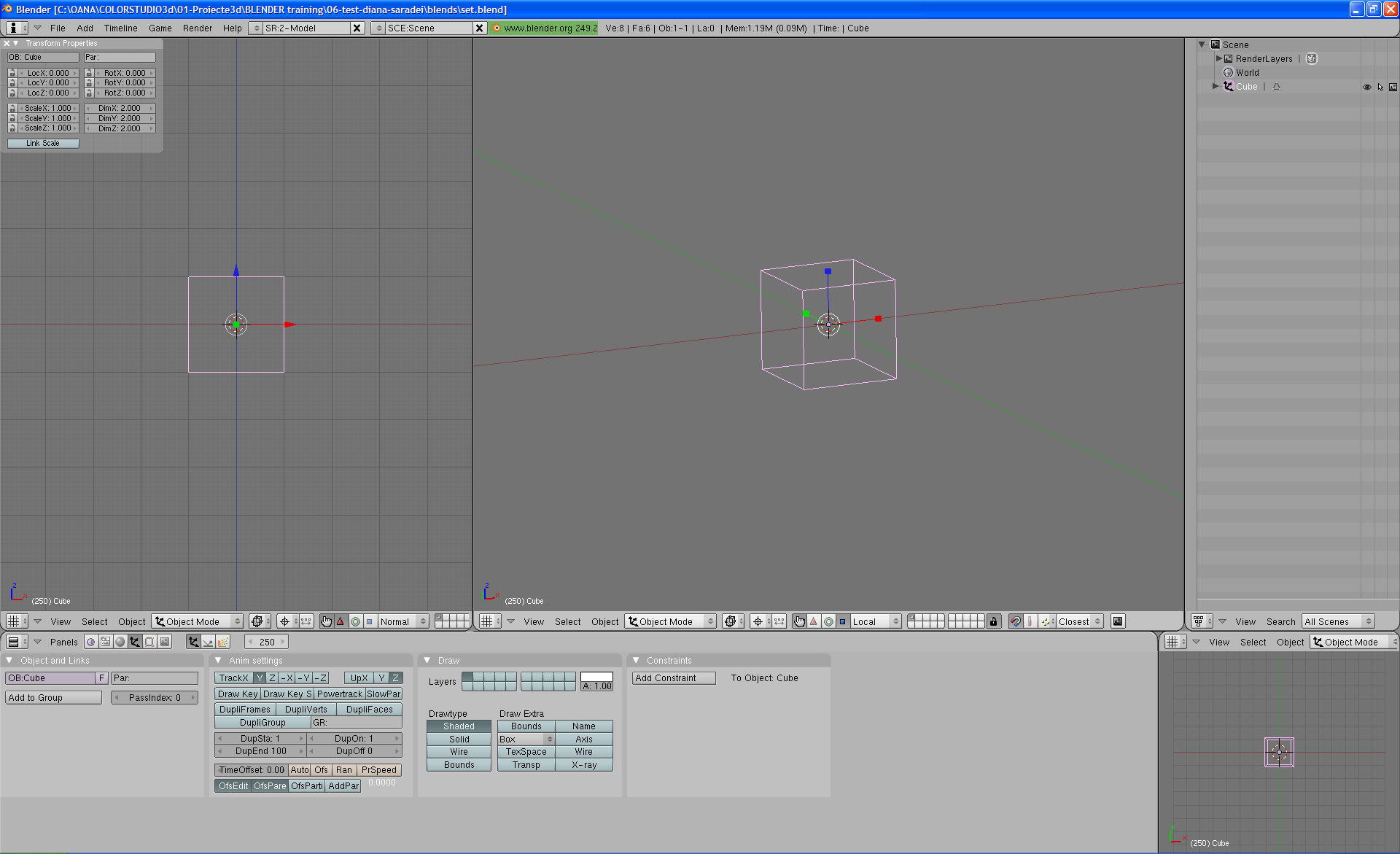The height and width of the screenshot is (854, 1400).
Task: Open Help menu
Action: coord(233,28)
